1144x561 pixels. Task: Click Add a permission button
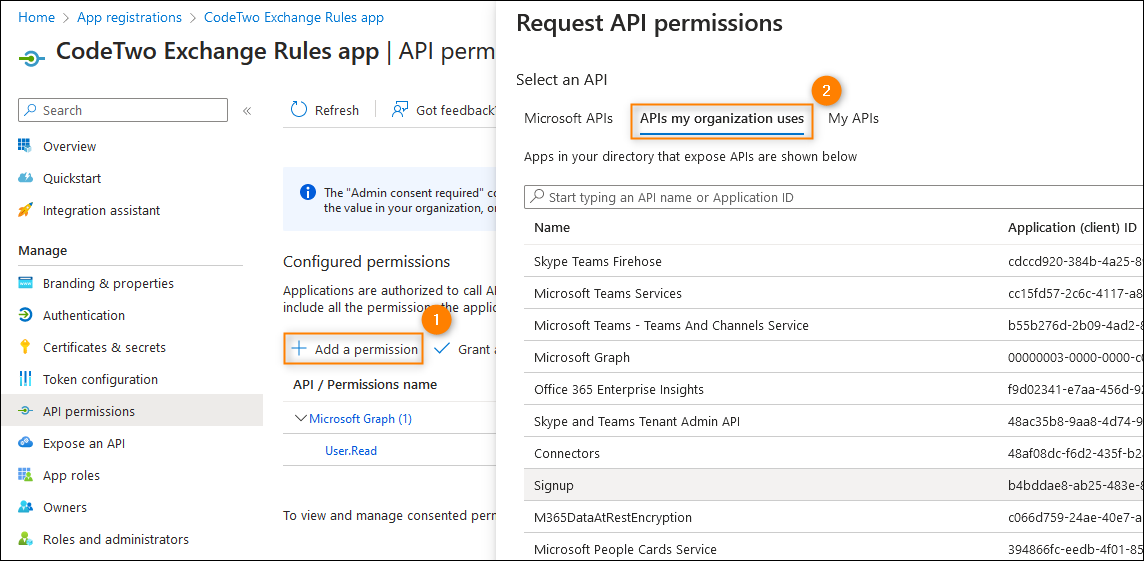(354, 349)
